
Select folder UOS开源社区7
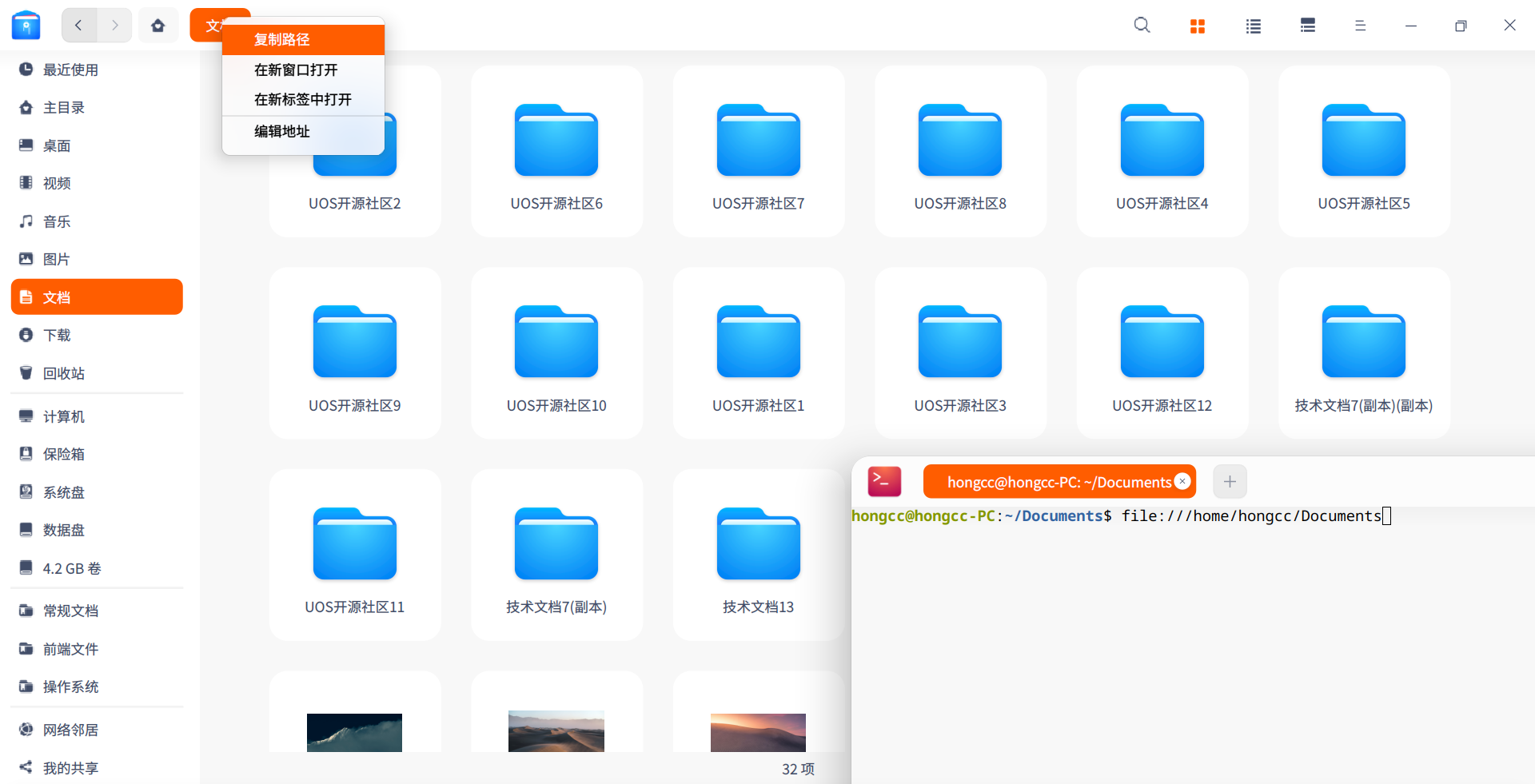point(759,152)
